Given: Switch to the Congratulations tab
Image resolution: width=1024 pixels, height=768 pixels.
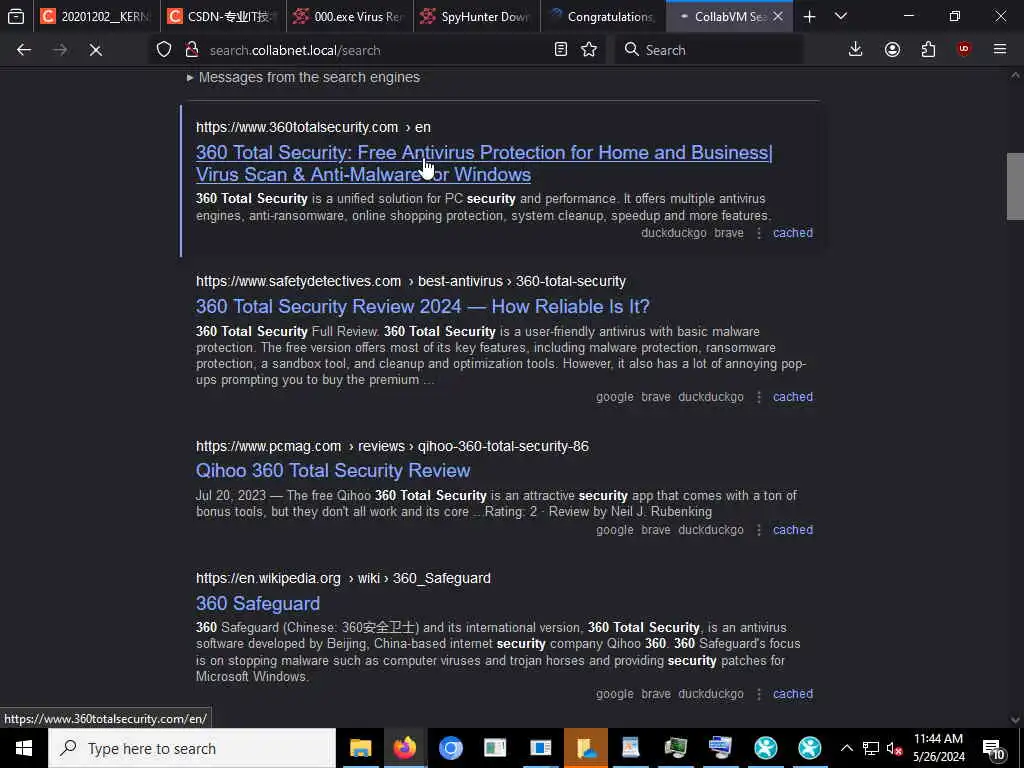Looking at the screenshot, I should coord(603,17).
